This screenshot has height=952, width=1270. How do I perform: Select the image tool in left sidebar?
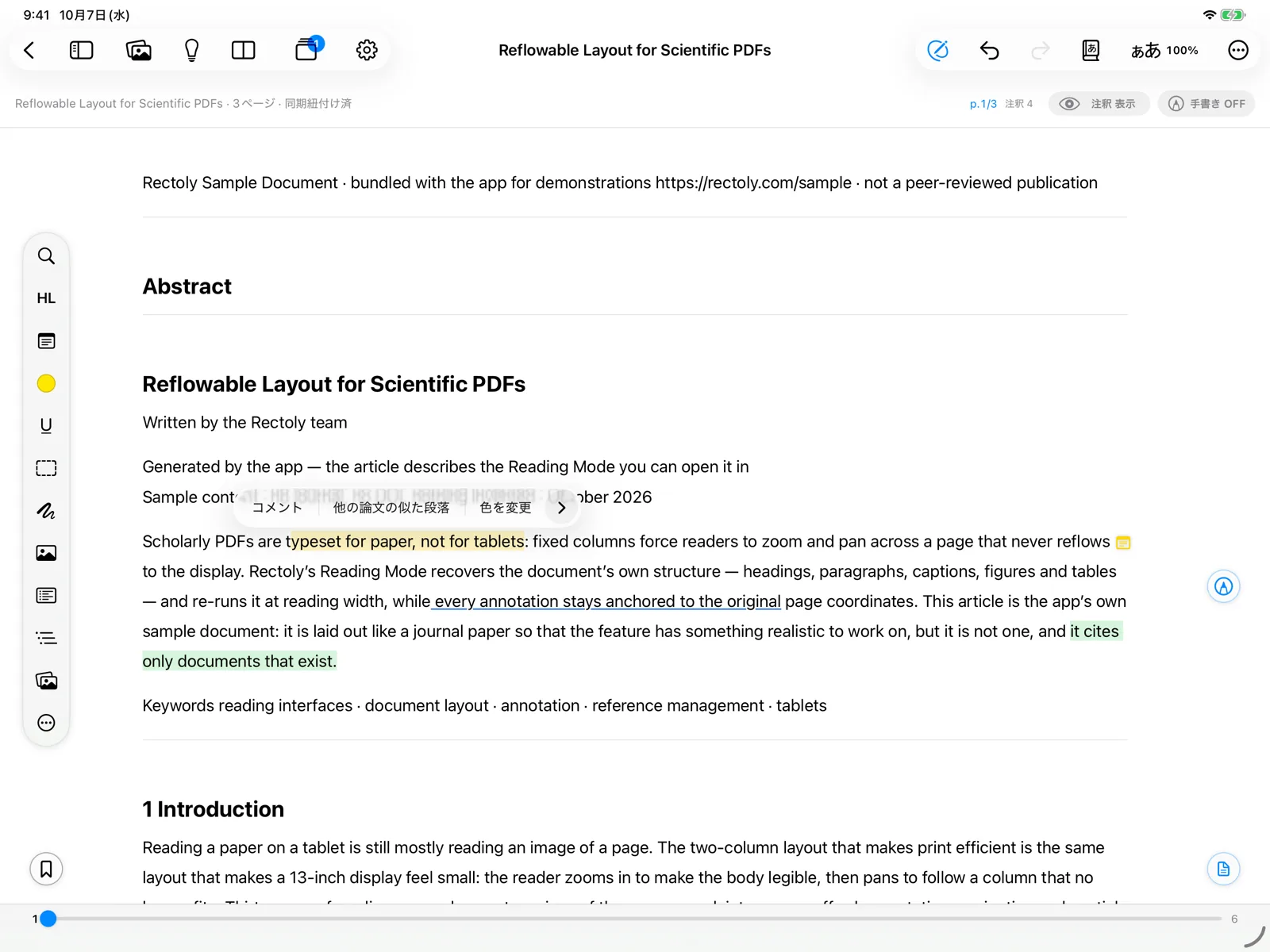point(46,553)
